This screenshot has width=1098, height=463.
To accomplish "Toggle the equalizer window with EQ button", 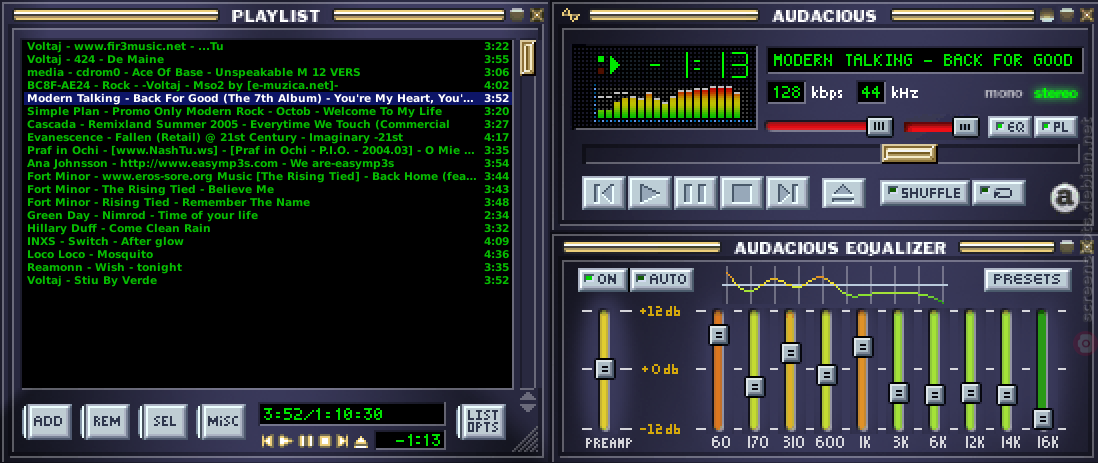I will 1009,127.
